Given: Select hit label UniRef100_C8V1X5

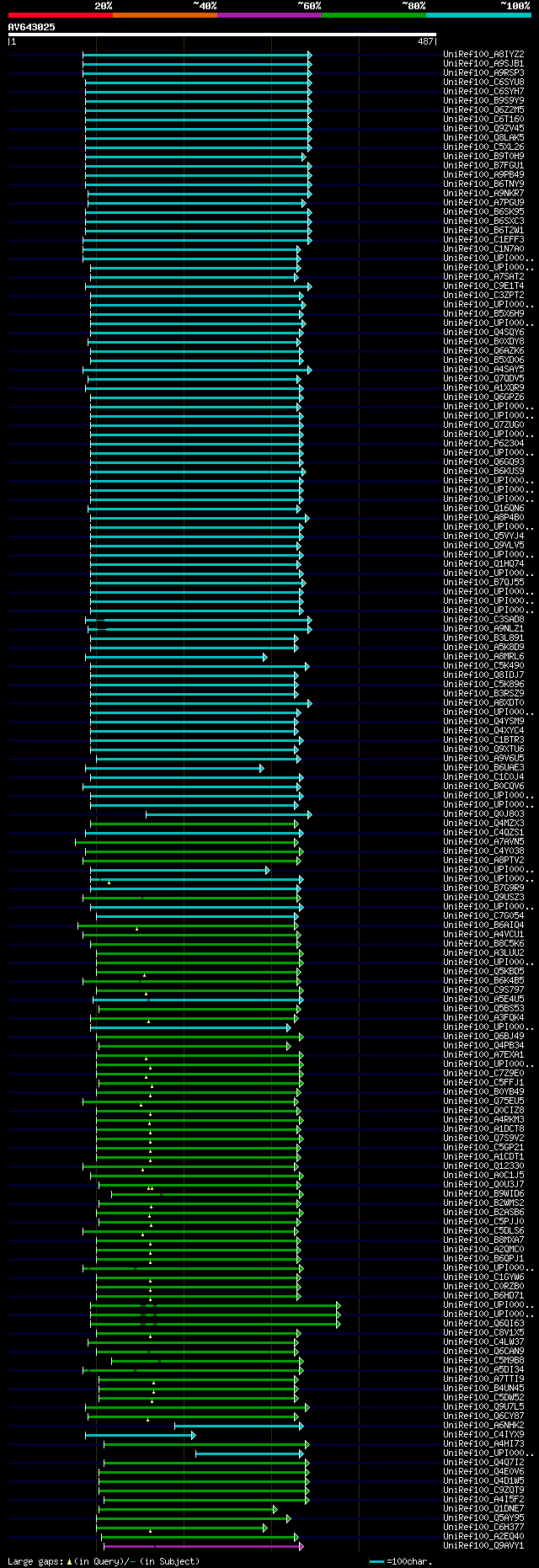Looking at the screenshot, I should (x=483, y=1332).
